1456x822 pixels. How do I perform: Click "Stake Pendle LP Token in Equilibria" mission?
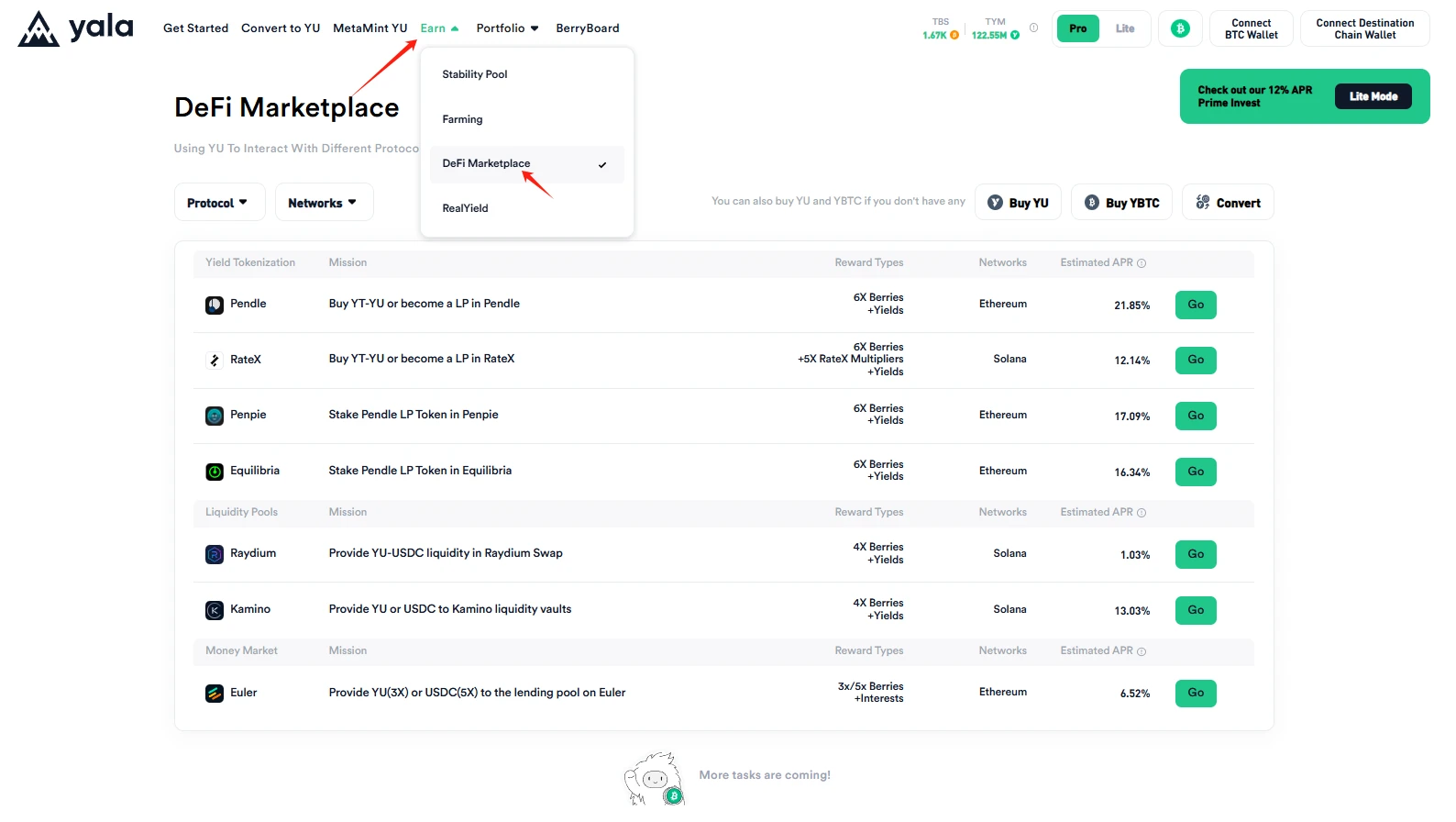[420, 471]
